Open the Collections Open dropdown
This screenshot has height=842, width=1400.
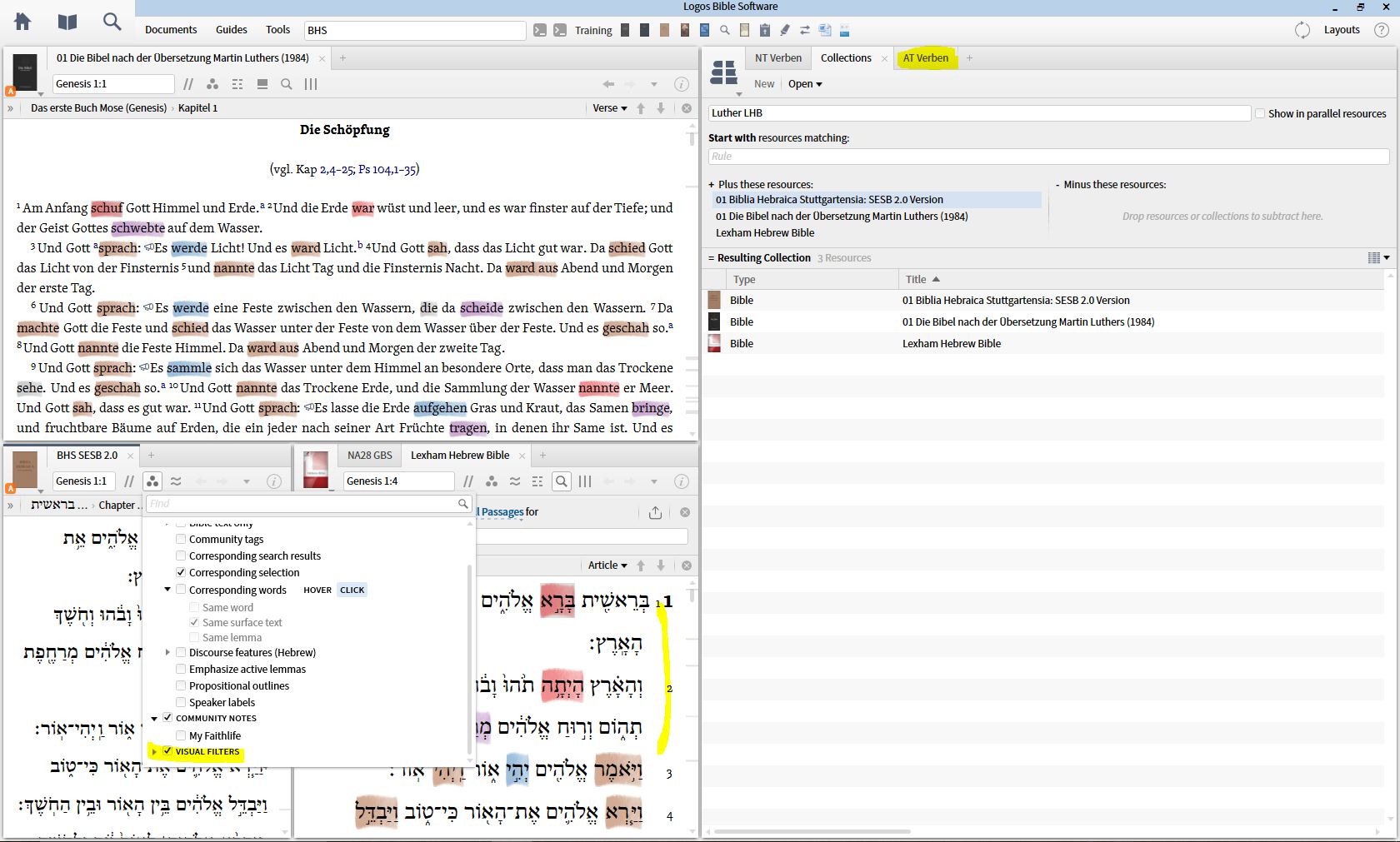click(805, 84)
